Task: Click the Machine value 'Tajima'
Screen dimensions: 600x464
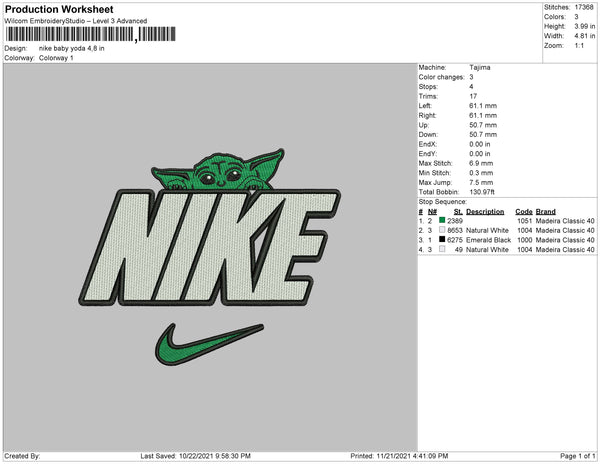Action: point(480,67)
